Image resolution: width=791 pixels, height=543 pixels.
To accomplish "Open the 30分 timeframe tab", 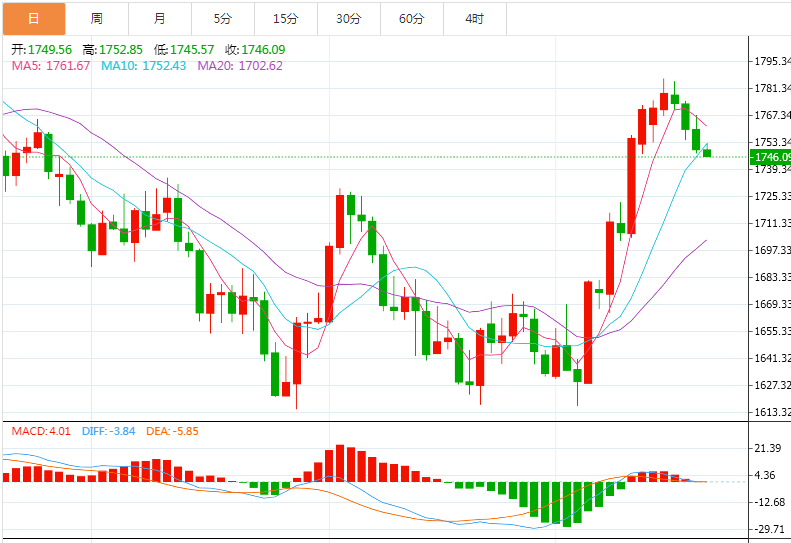I will 349,19.
